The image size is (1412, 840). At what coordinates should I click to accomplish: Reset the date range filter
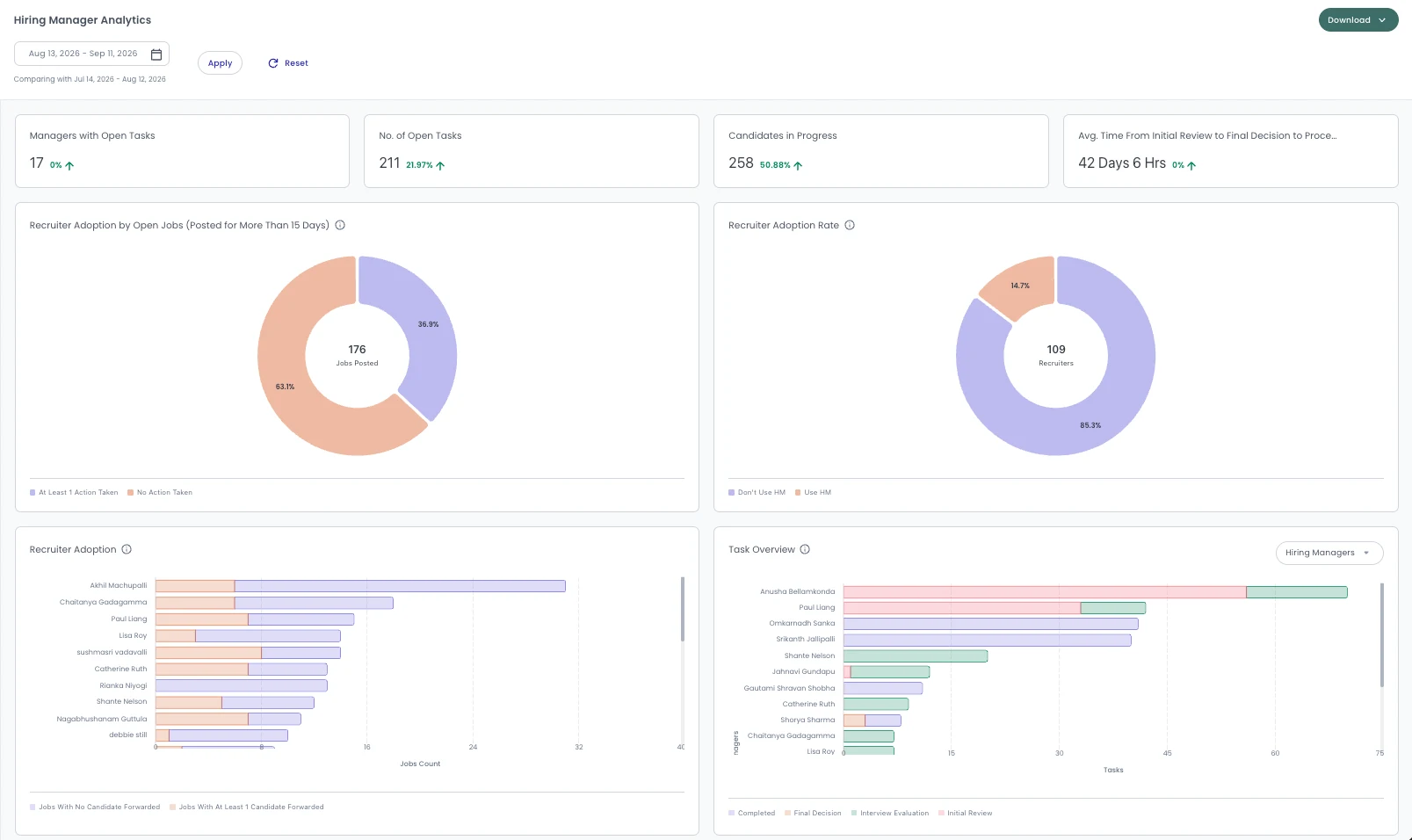288,63
